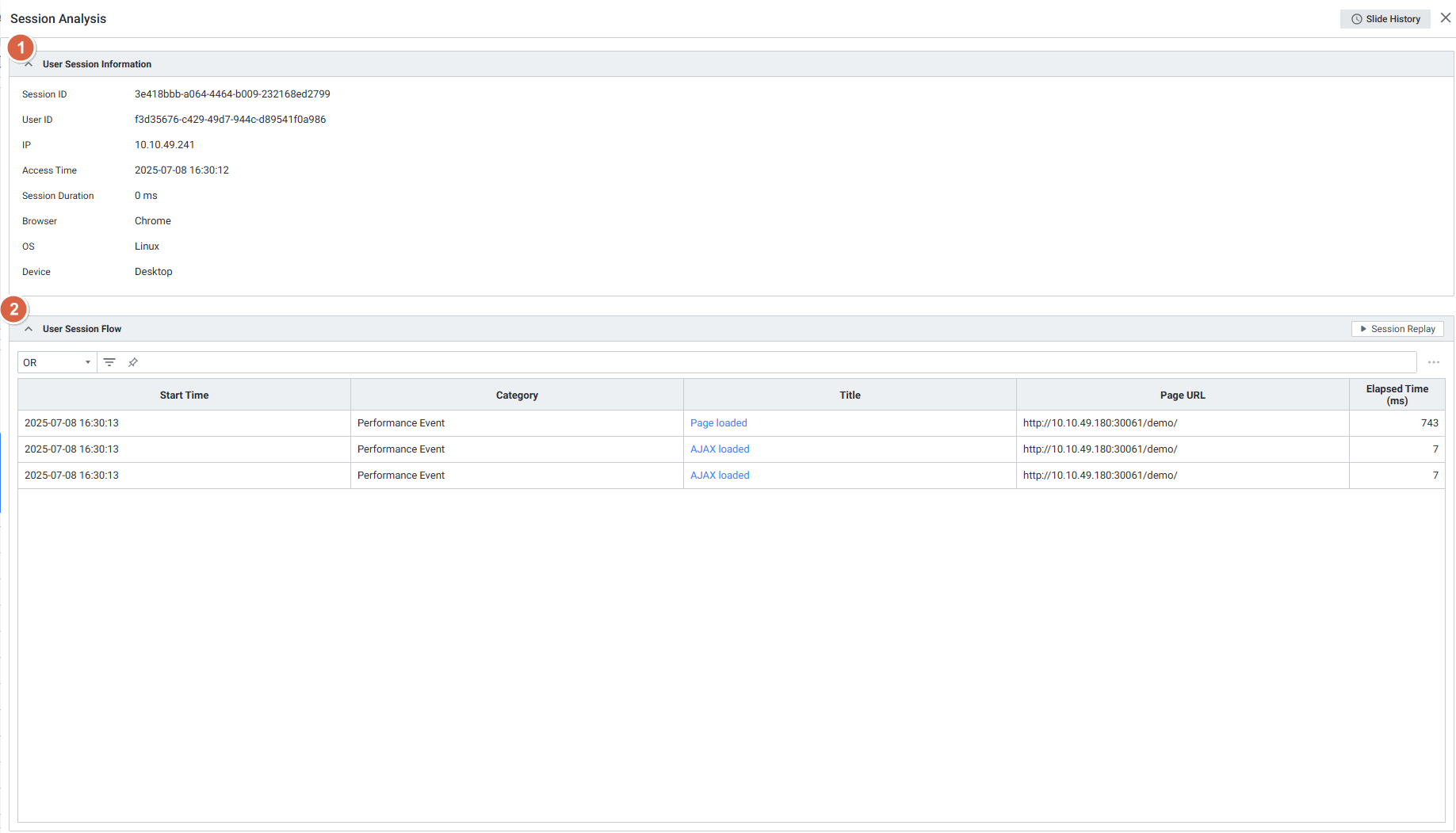
Task: Start Session Replay
Action: click(1397, 329)
